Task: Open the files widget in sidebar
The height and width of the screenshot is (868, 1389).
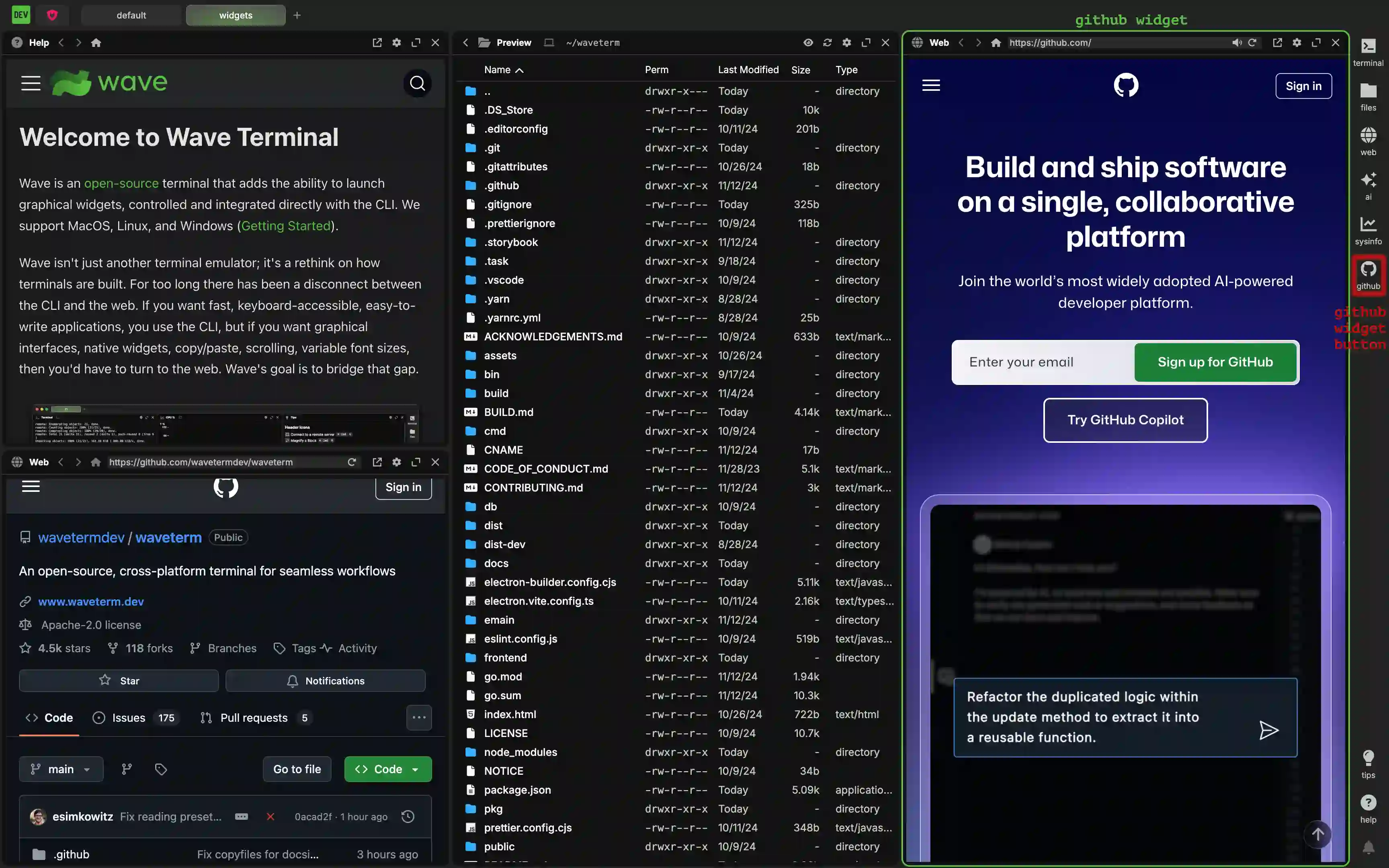Action: click(x=1369, y=96)
